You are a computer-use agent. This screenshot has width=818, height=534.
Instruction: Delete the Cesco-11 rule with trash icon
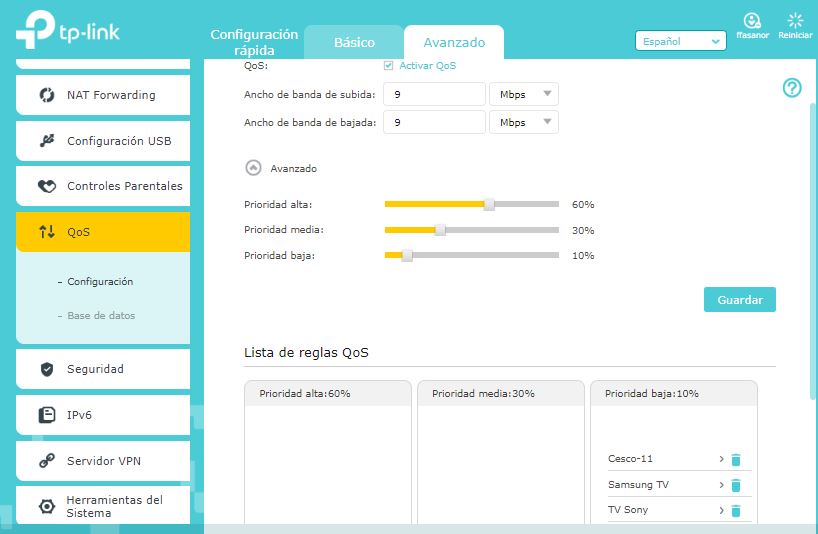tap(736, 459)
